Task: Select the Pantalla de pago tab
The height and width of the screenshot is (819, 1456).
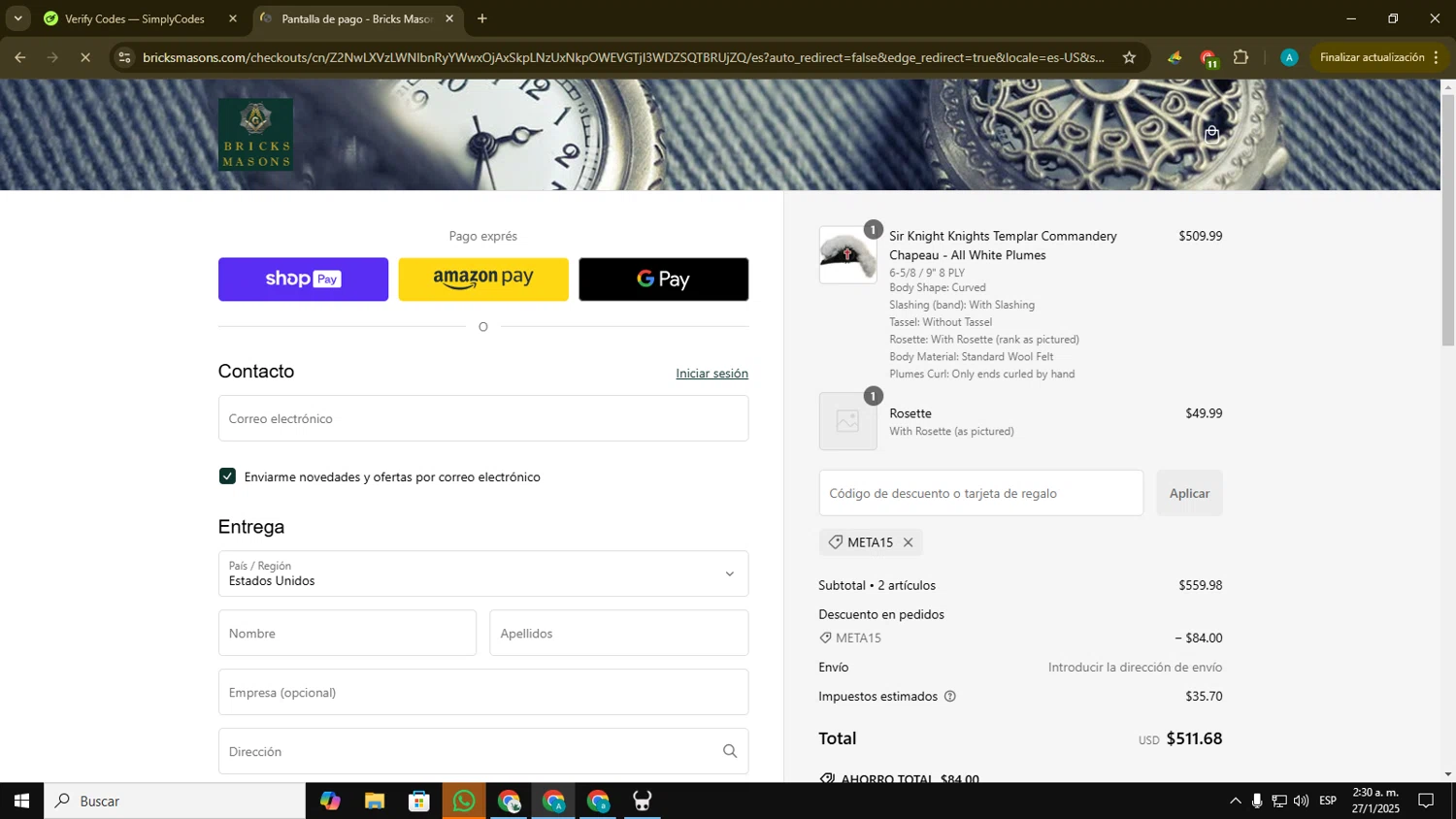Action: click(x=357, y=18)
